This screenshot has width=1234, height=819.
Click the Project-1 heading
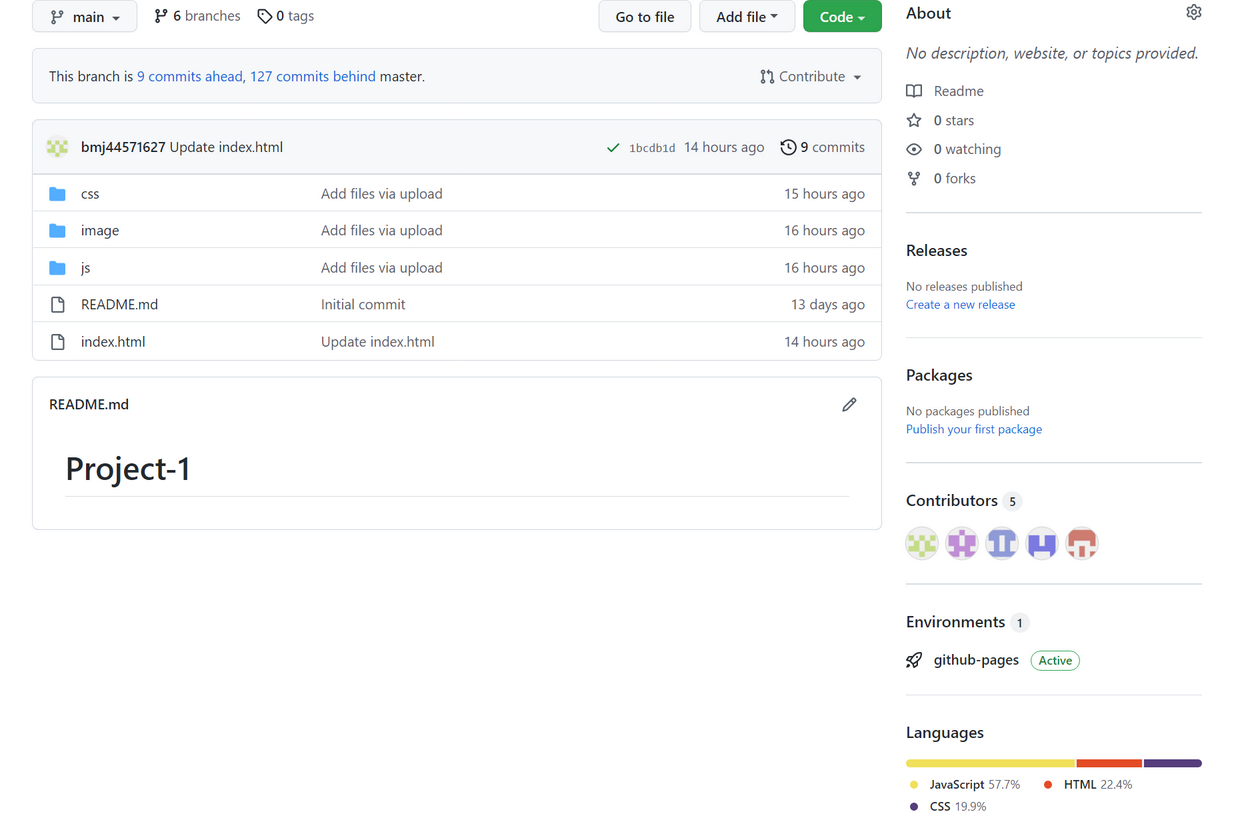coord(128,468)
